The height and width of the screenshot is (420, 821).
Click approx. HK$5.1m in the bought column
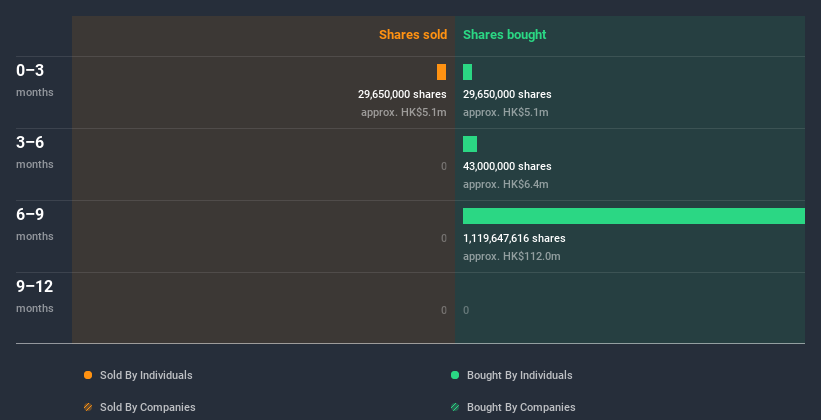click(x=506, y=112)
